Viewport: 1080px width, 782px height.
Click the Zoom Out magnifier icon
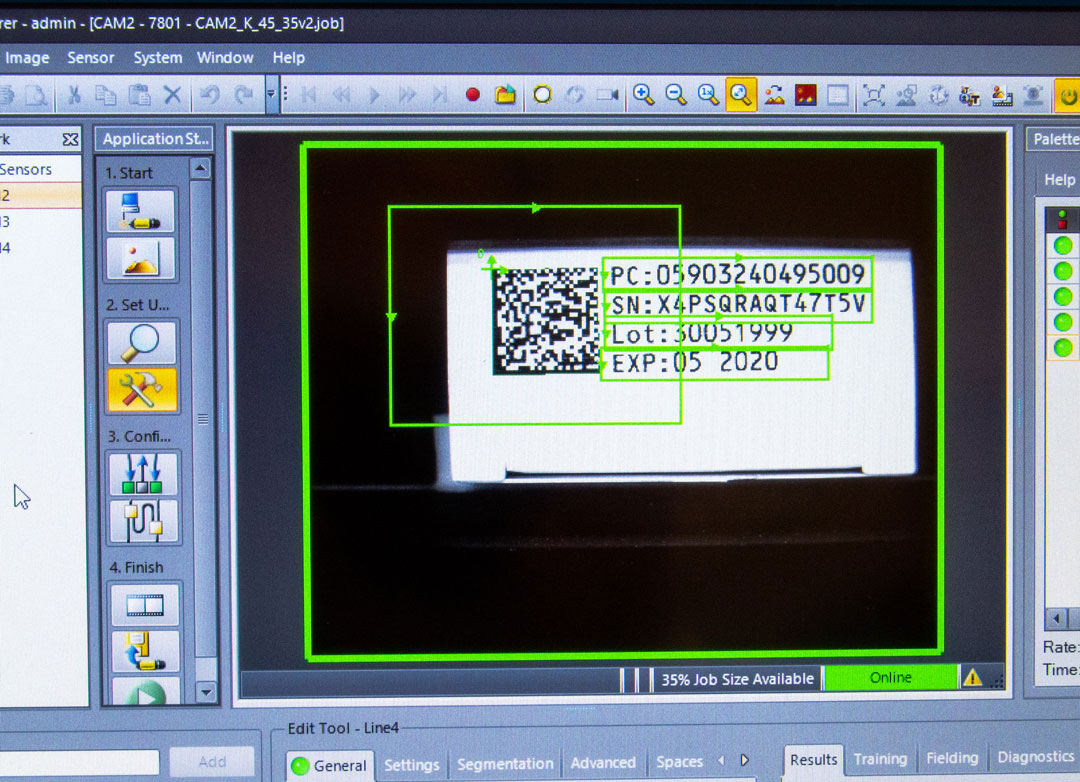676,94
